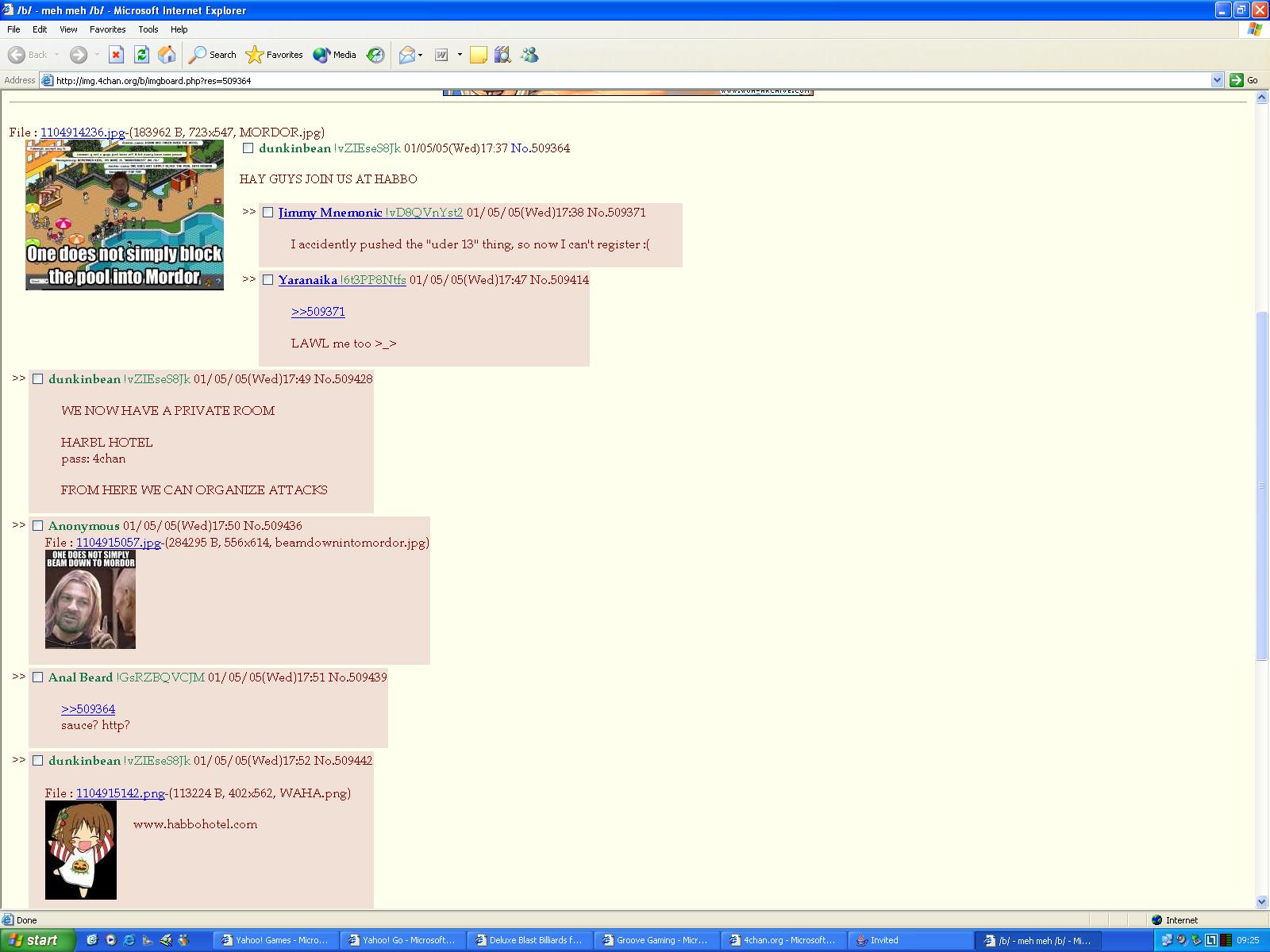Open the Help menu
This screenshot has height=952, width=1270.
[x=179, y=29]
